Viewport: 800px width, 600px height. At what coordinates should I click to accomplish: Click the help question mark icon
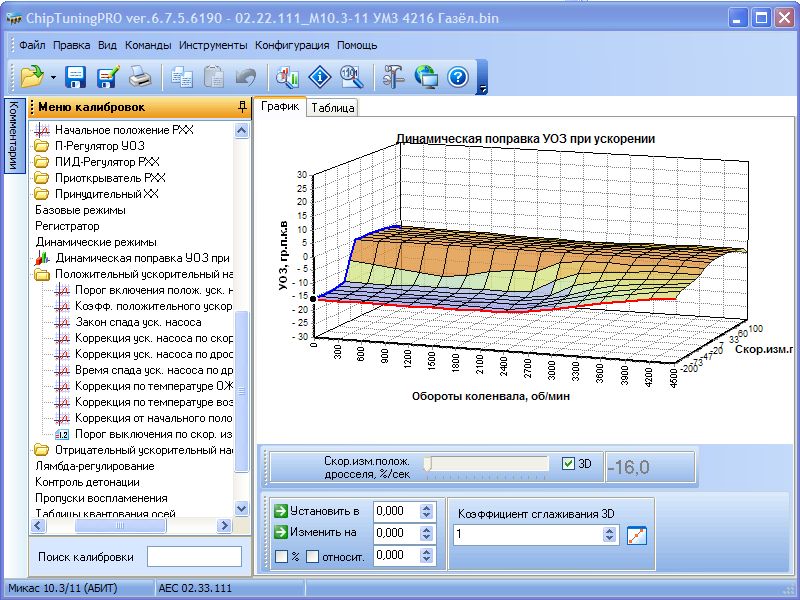(458, 76)
